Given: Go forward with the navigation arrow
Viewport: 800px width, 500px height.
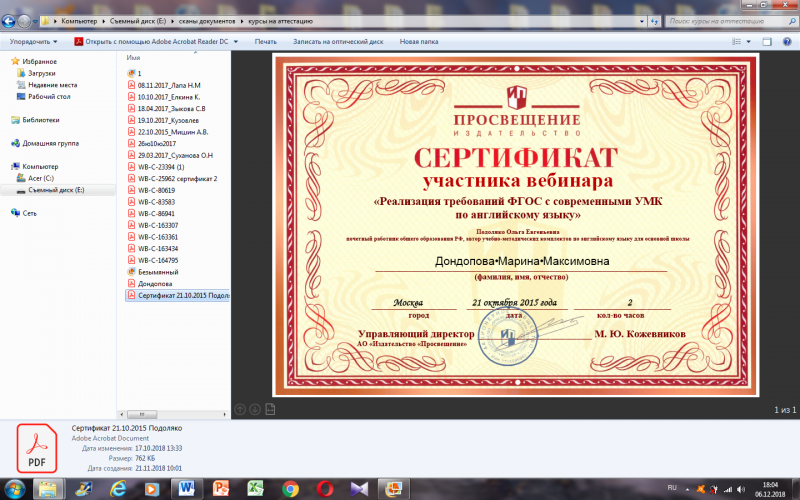Looking at the screenshot, I should [24, 21].
